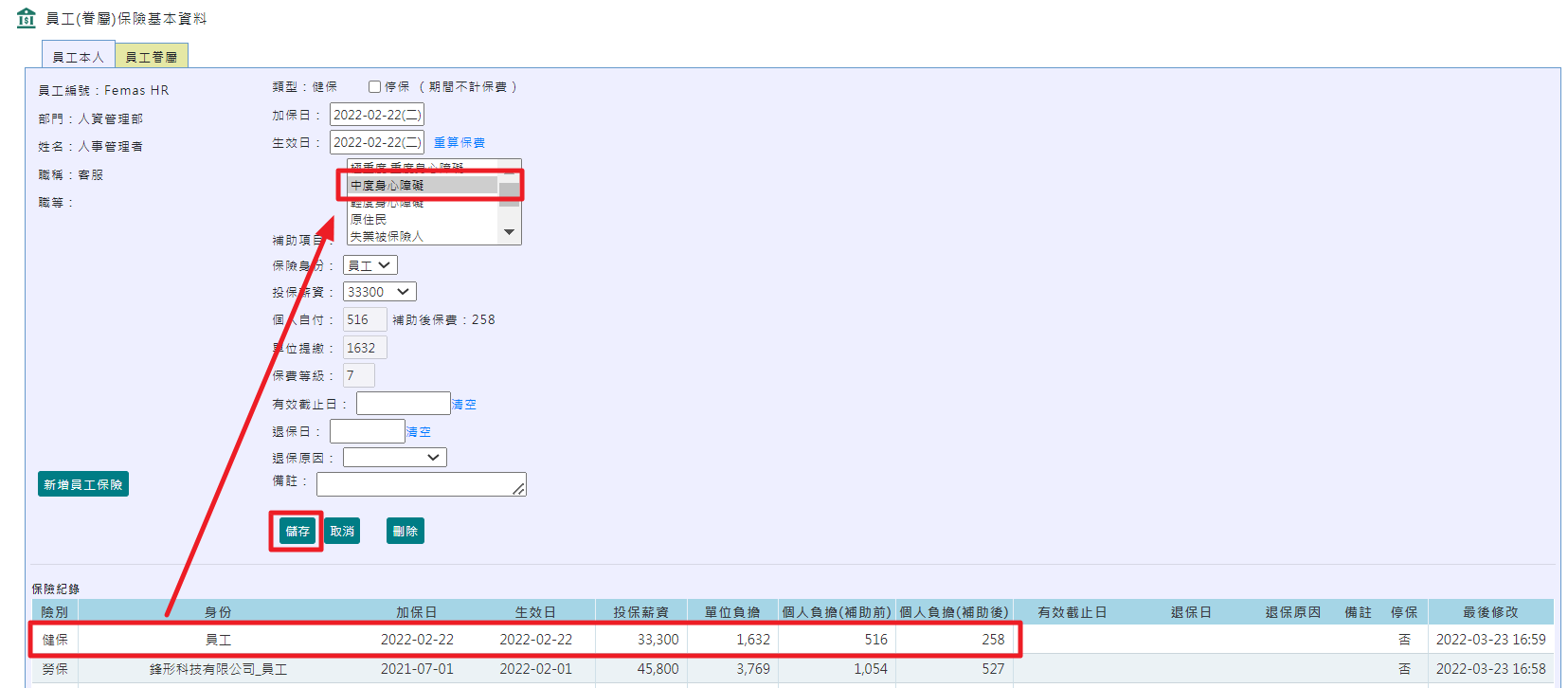Image resolution: width=1568 pixels, height=688 pixels.
Task: Toggle the 停保 checkbox
Action: click(x=374, y=87)
